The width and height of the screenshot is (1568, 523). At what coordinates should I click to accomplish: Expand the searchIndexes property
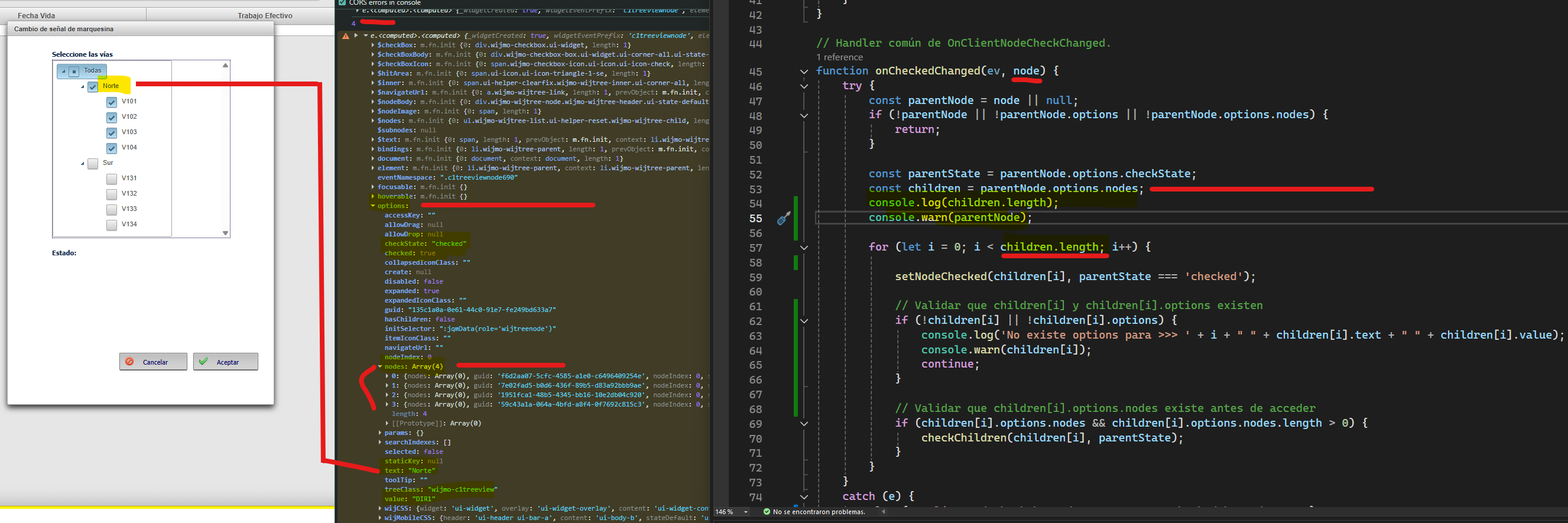(380, 442)
